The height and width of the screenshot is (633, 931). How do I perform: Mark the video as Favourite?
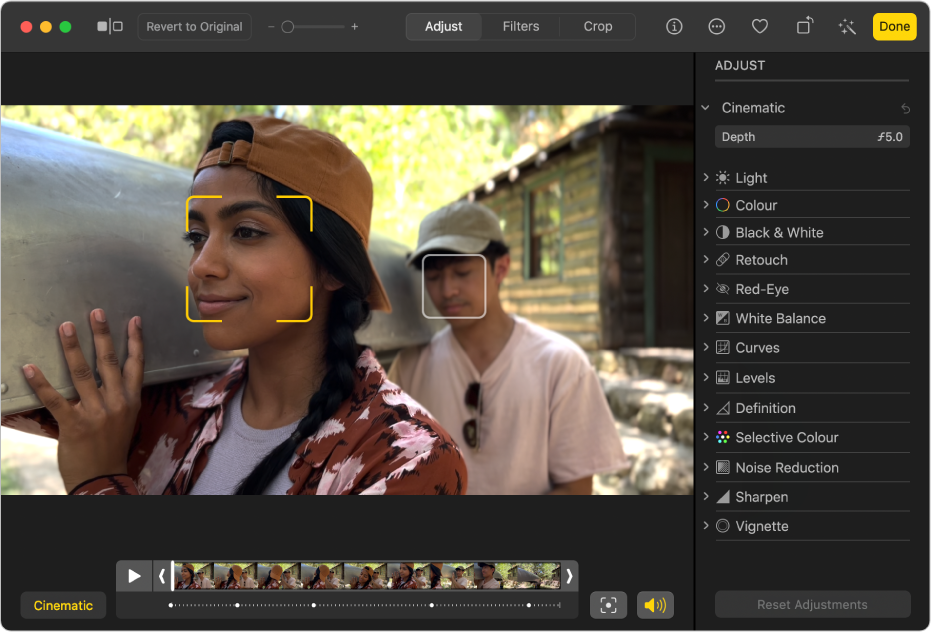coord(759,26)
